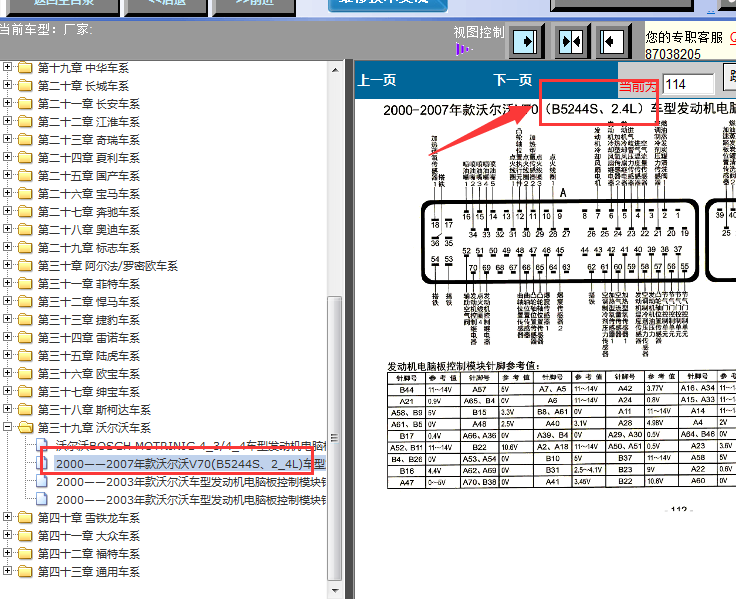Expand 第二十章 长城车系 folder
Viewport: 736px width, 599px height.
click(x=7, y=85)
